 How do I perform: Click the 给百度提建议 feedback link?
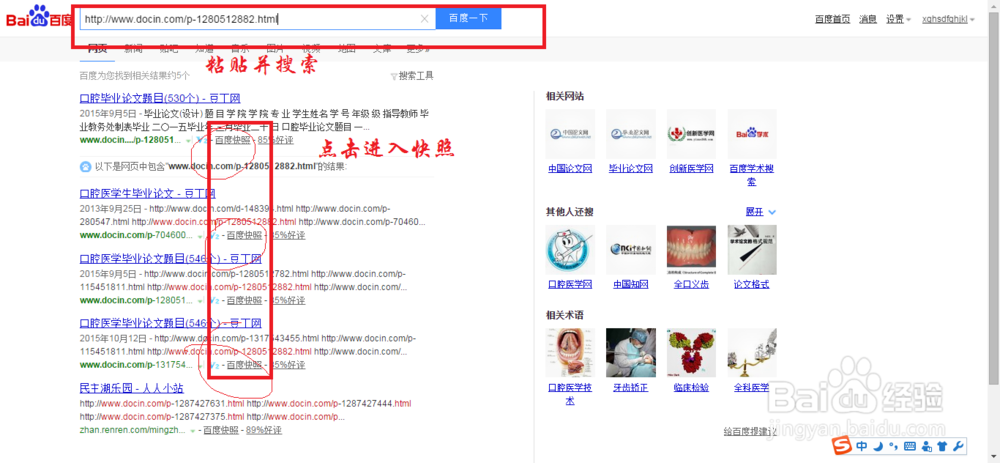[750, 430]
